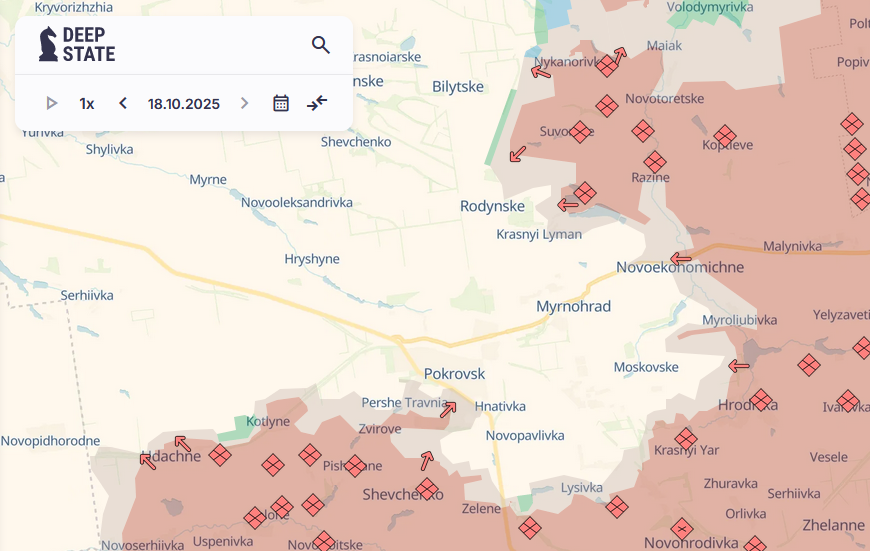Click the unit marker on Pishchane
This screenshot has width=870, height=551.
pyautogui.click(x=355, y=466)
